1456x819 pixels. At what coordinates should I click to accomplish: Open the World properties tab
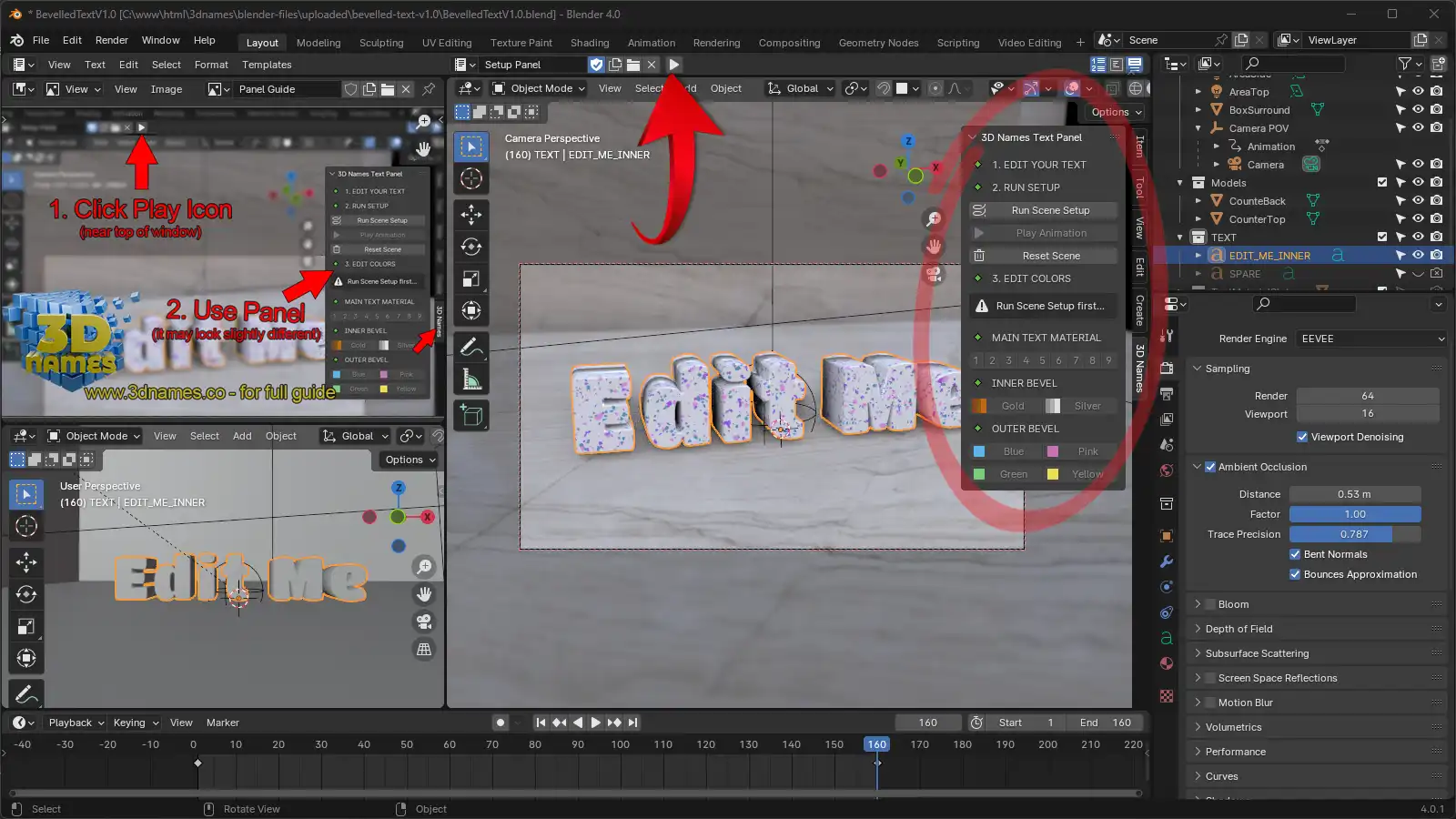click(1167, 470)
